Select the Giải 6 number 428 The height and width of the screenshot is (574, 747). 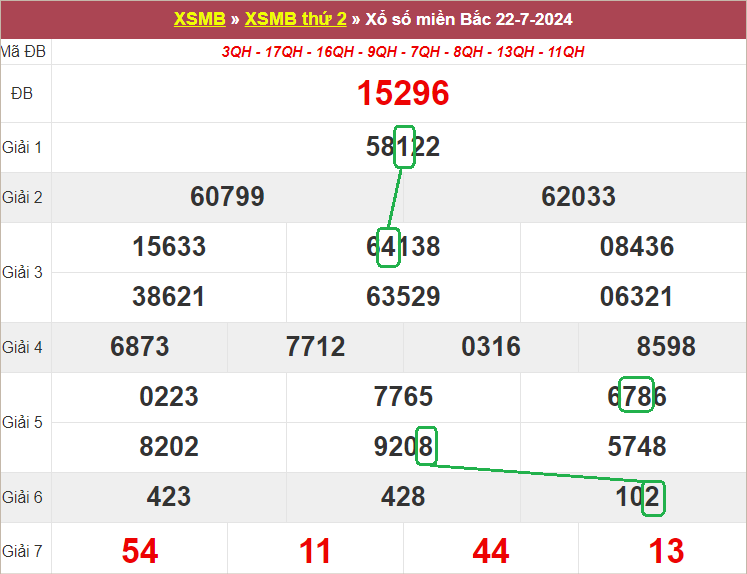(x=403, y=497)
